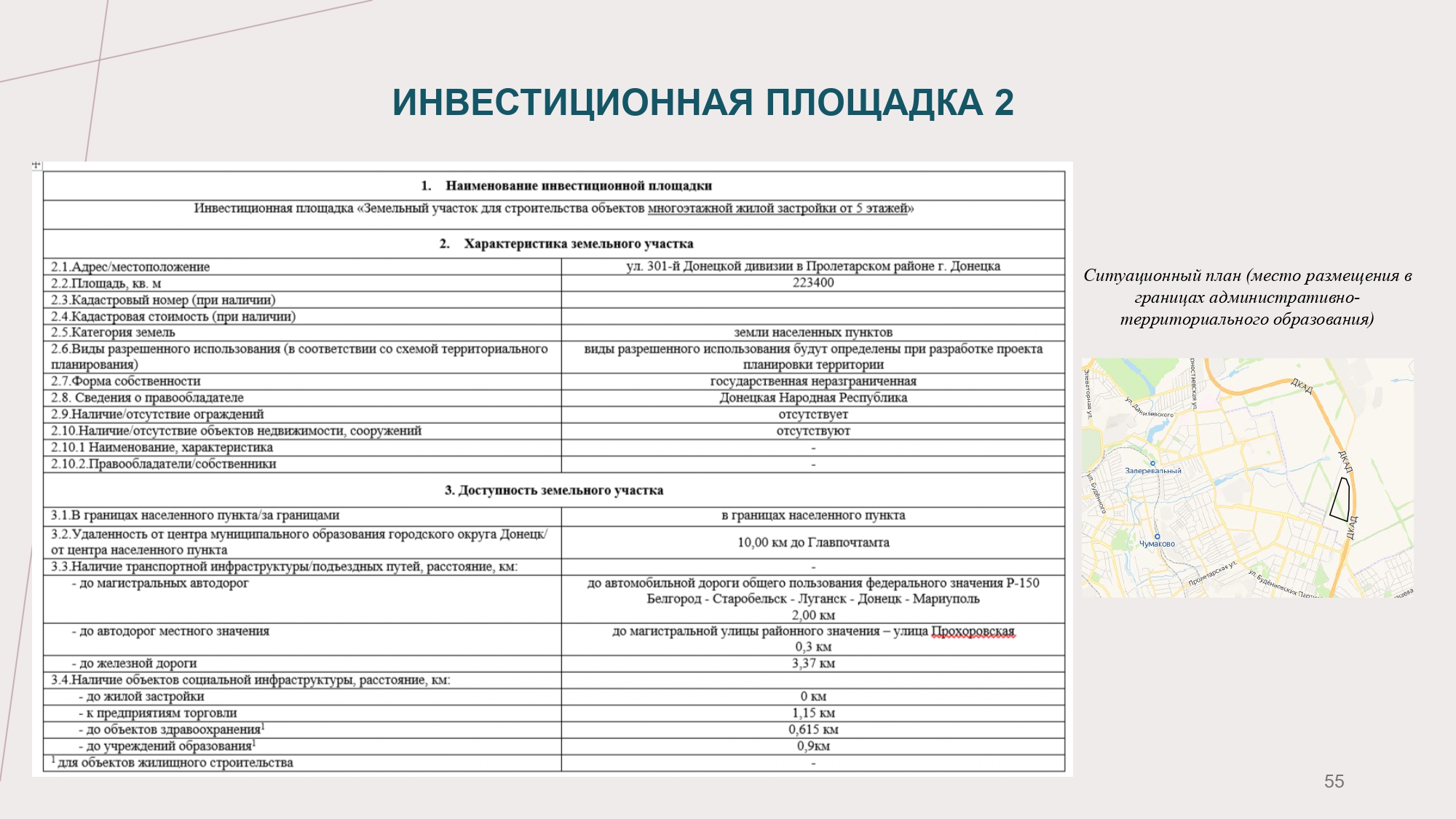Click the cell '2.10.Наличие/отсутствие объектов недвижимости, сооружений'
The image size is (1456, 819).
point(302,431)
